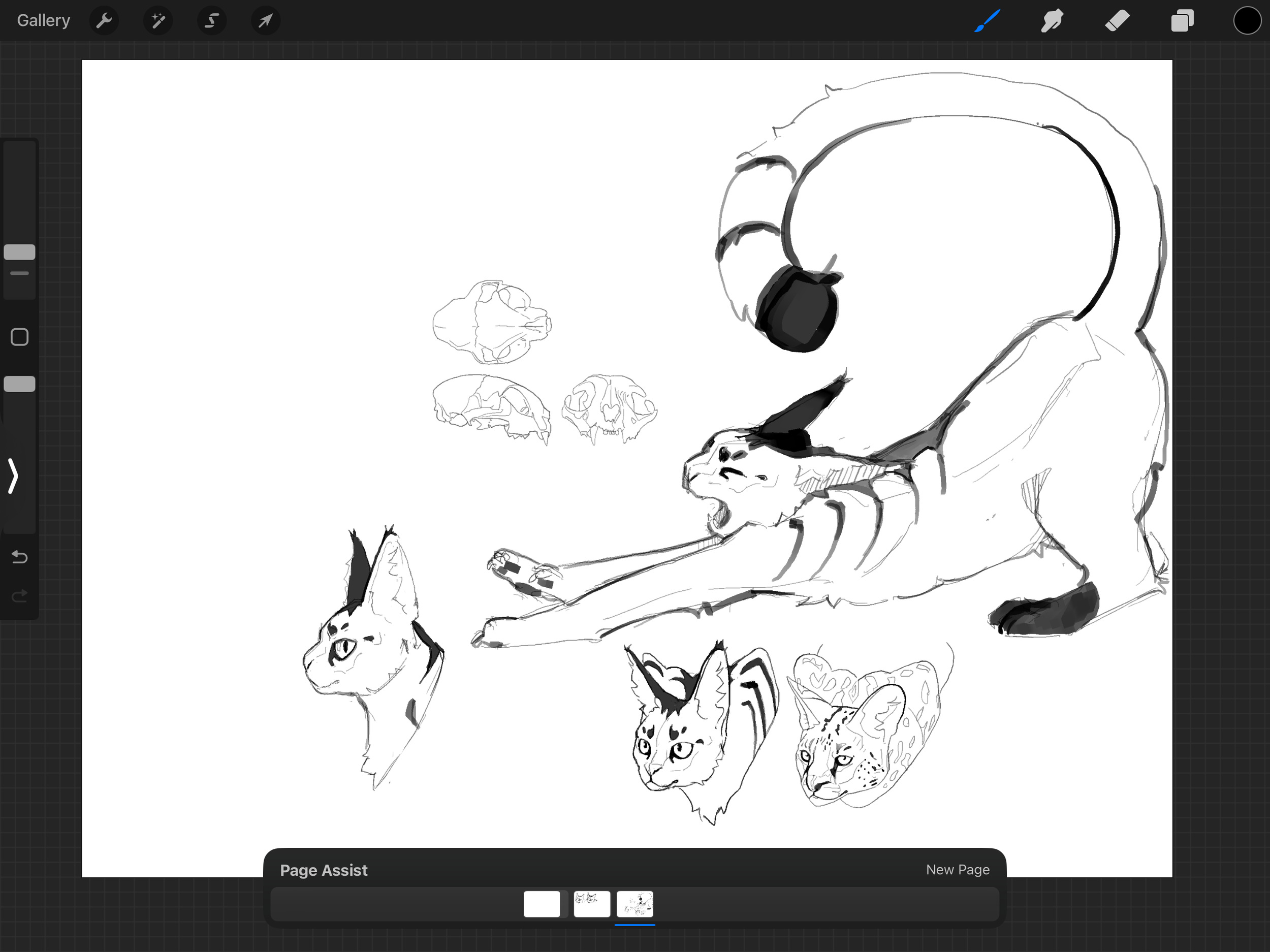Viewport: 1270px width, 952px height.
Task: Select the Brush tool
Action: (x=988, y=21)
